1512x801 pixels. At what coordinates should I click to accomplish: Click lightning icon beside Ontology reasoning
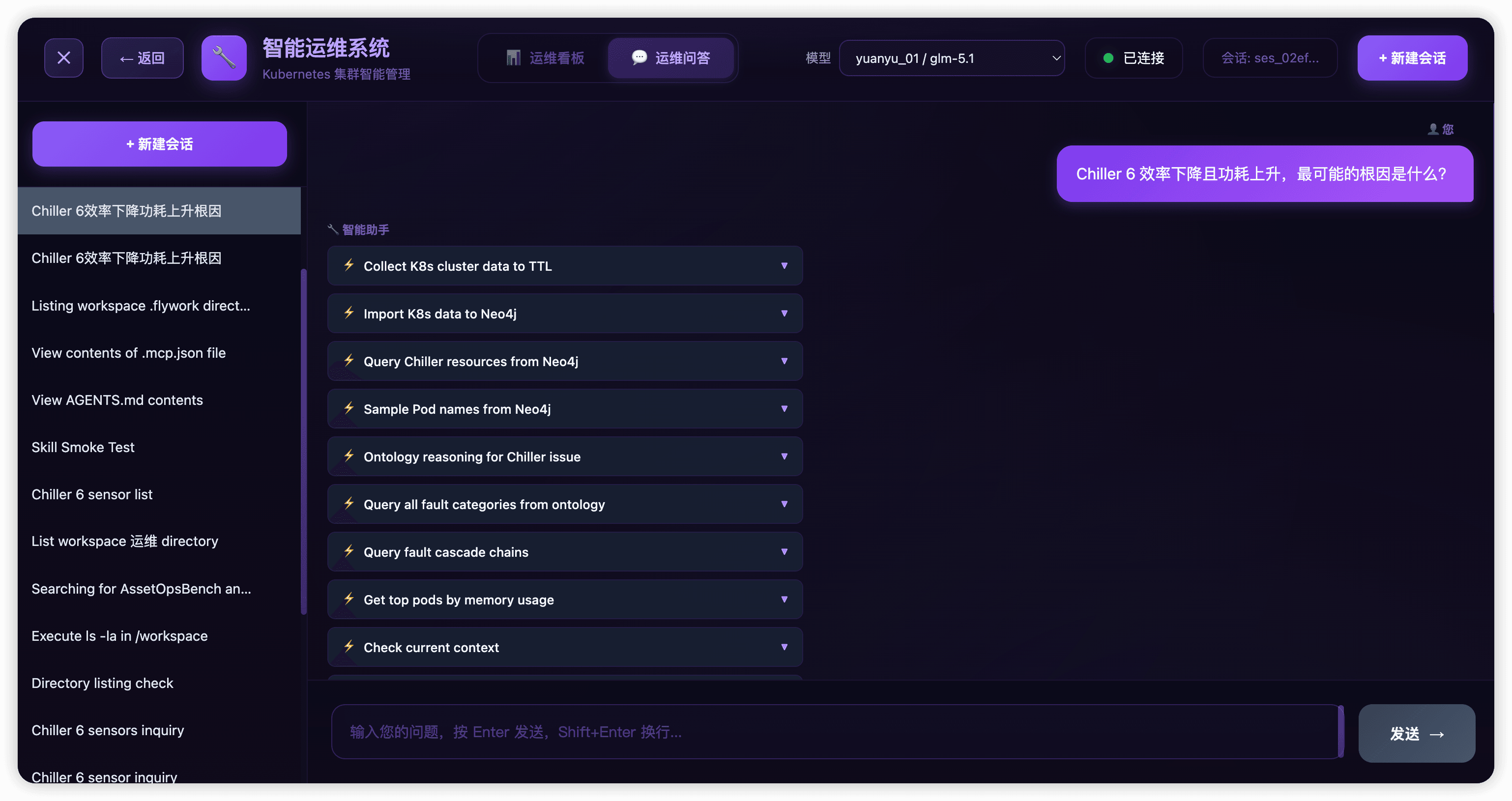(x=349, y=456)
